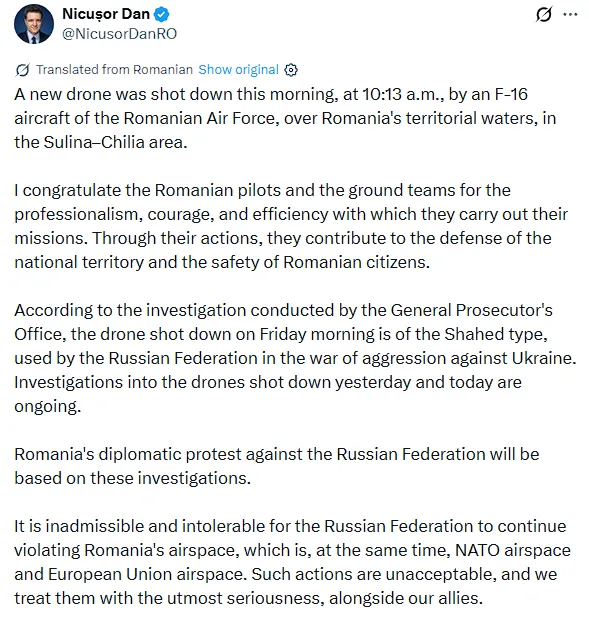Open translation settings gear icon
Viewport: 589px width, 622px height.
click(x=291, y=70)
